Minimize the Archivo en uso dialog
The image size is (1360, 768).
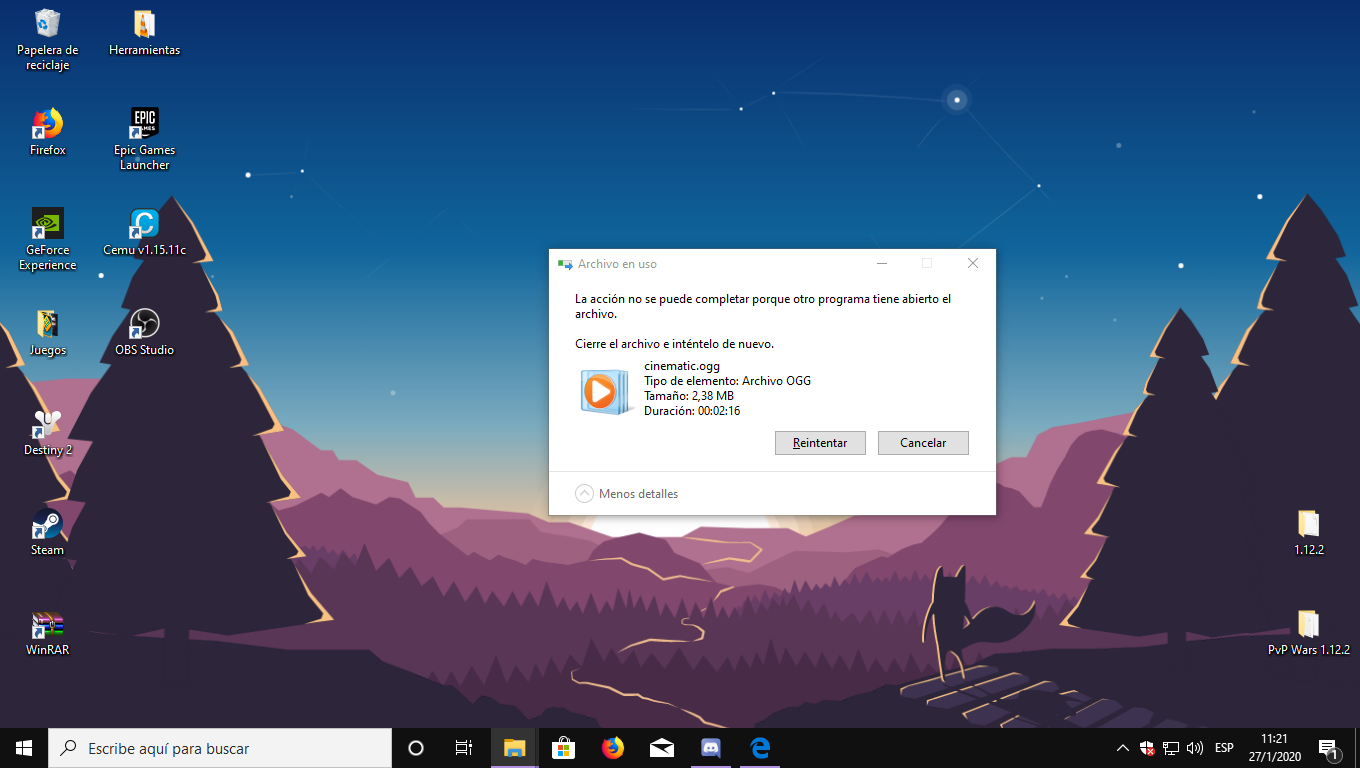[x=881, y=264]
